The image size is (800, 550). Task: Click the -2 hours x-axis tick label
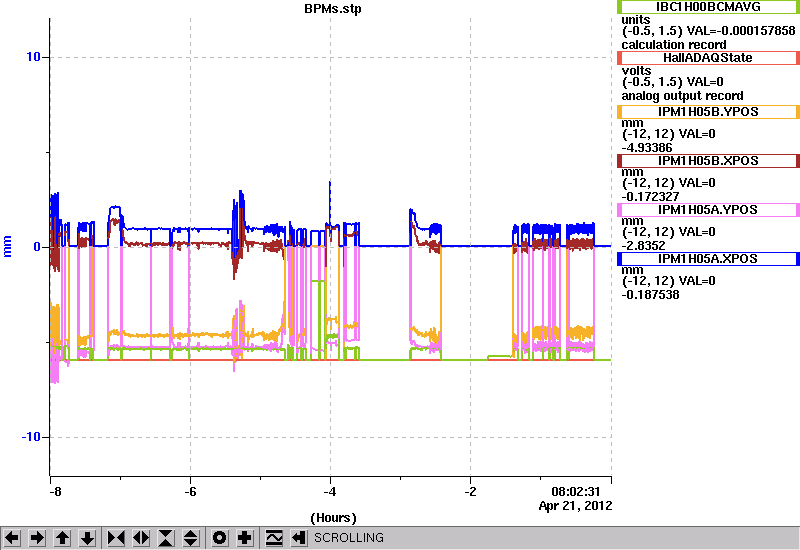[x=470, y=492]
